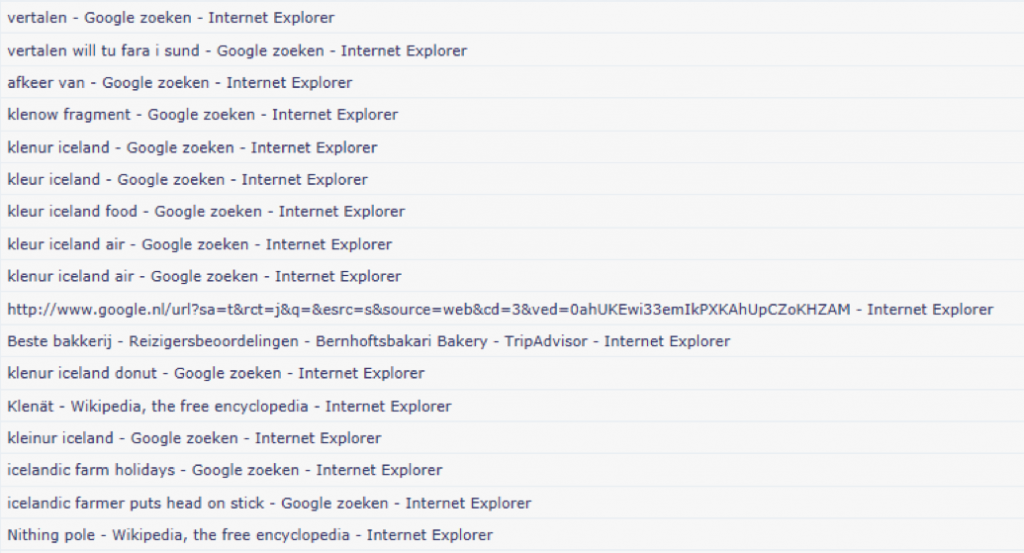Click the 'afkeer van' Google search entry
The width and height of the screenshot is (1024, 553).
(x=180, y=83)
